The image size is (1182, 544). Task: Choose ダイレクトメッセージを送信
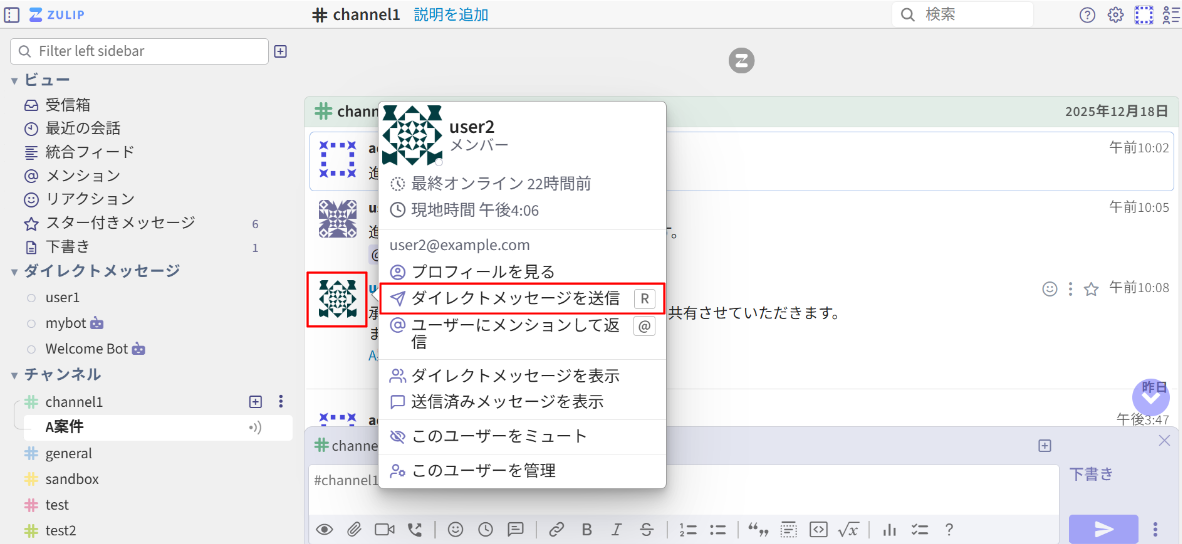click(x=522, y=298)
